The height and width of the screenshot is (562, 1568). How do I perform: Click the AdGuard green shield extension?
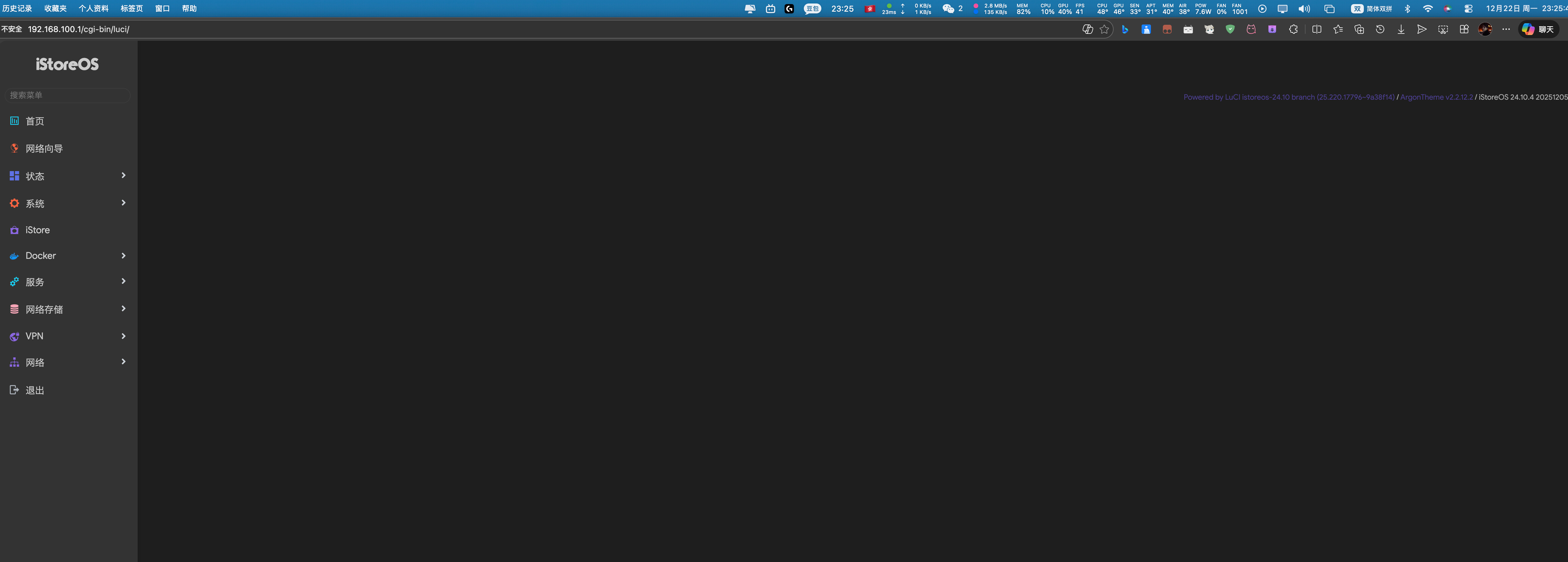[1230, 29]
